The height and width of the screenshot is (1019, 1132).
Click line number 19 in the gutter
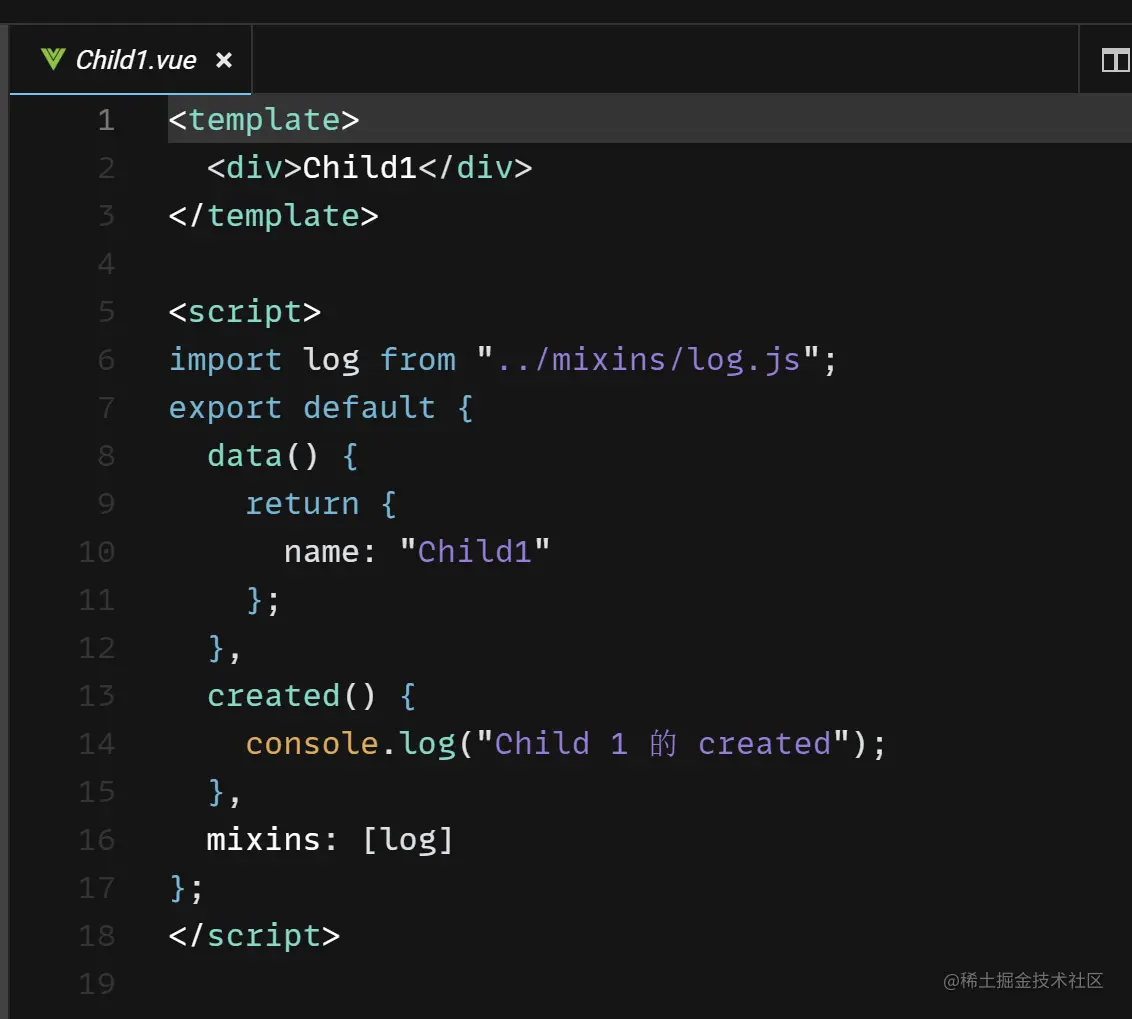pos(97,984)
